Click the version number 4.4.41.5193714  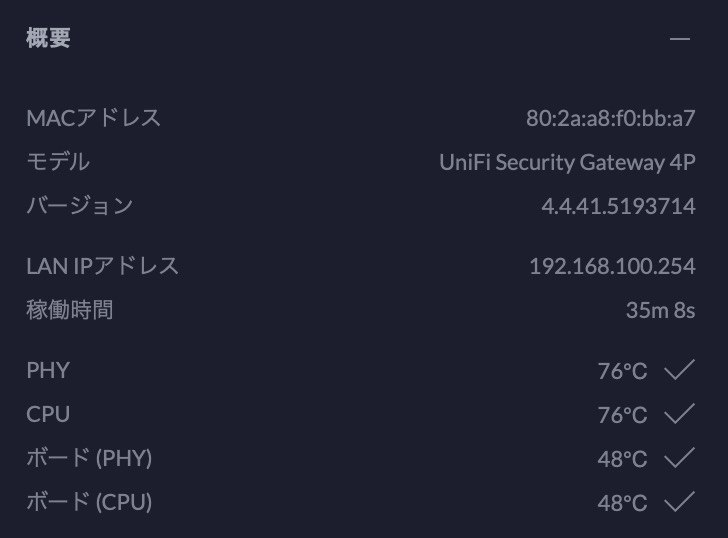(618, 206)
